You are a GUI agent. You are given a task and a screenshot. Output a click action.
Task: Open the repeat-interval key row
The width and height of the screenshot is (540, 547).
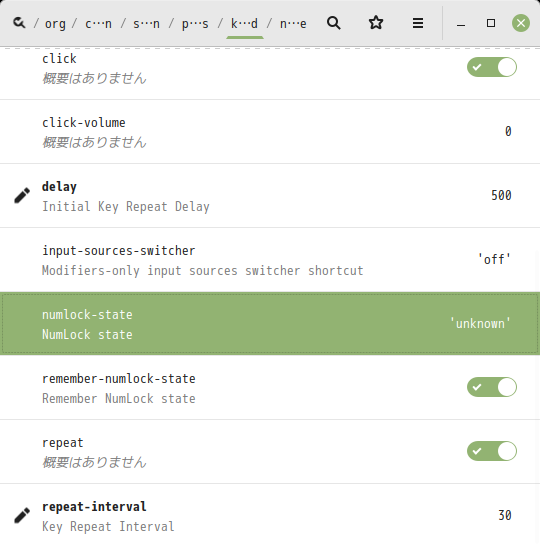pos(270,515)
